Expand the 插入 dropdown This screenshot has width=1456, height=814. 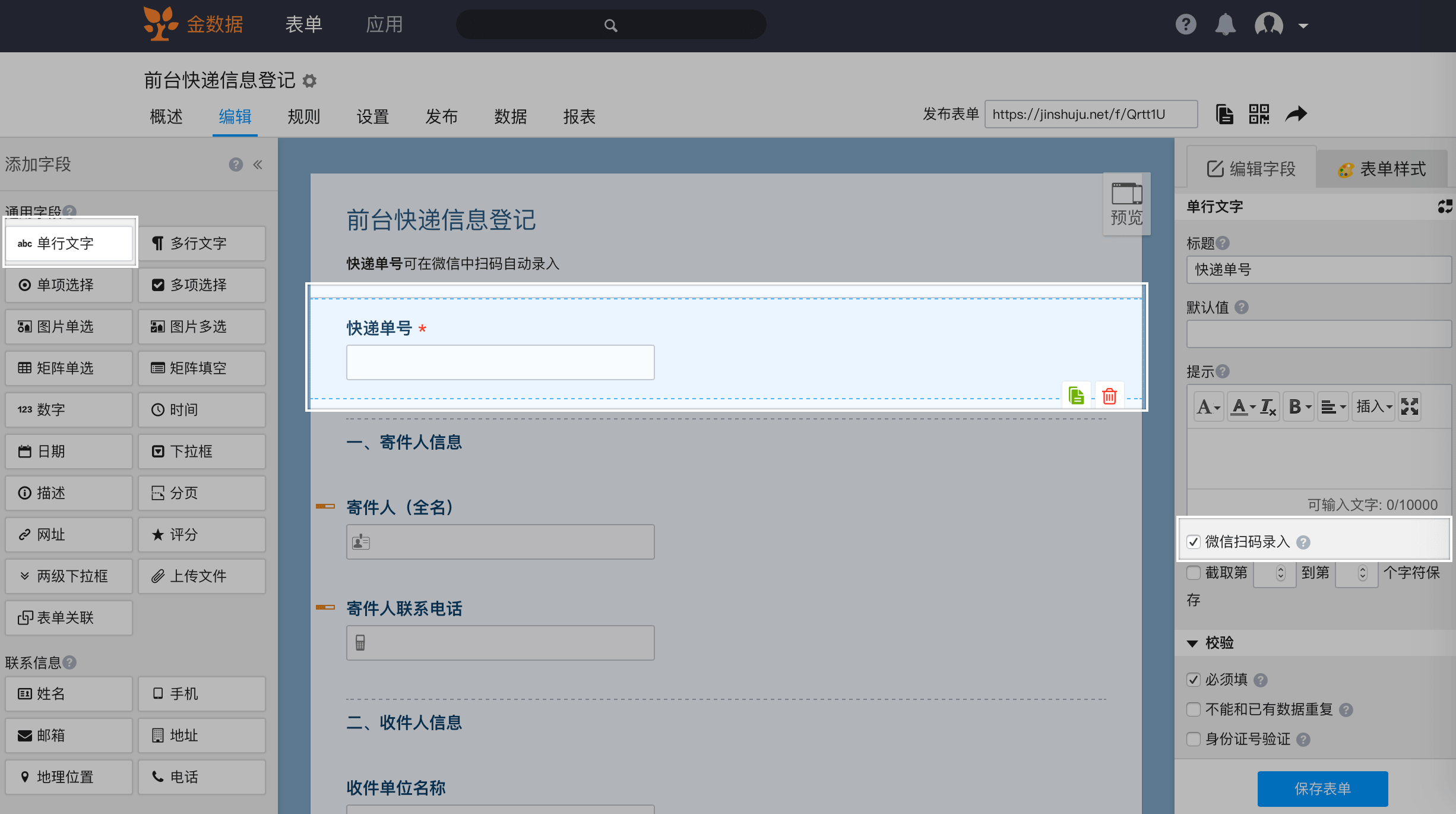pyautogui.click(x=1373, y=407)
